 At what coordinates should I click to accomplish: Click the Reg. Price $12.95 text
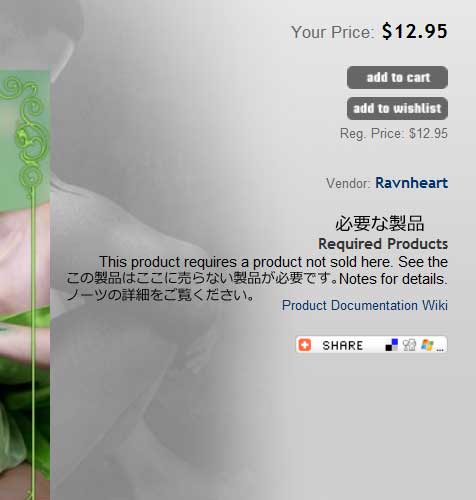pos(394,134)
